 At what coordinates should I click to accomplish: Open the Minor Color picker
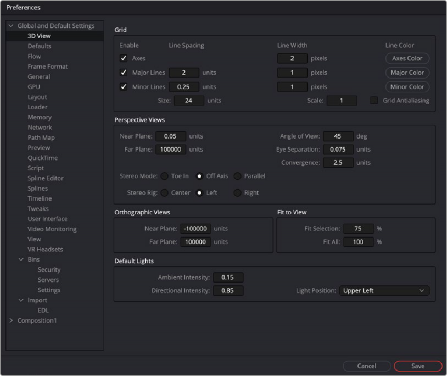pos(407,87)
